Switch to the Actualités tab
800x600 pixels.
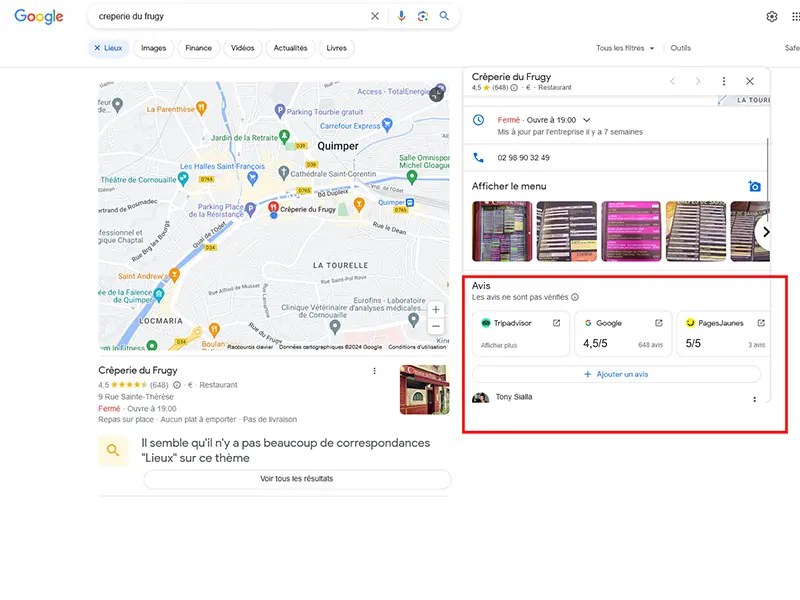(x=290, y=48)
